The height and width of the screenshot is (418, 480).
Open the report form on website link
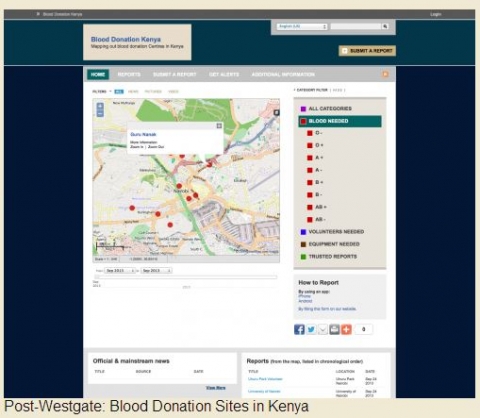click(327, 309)
